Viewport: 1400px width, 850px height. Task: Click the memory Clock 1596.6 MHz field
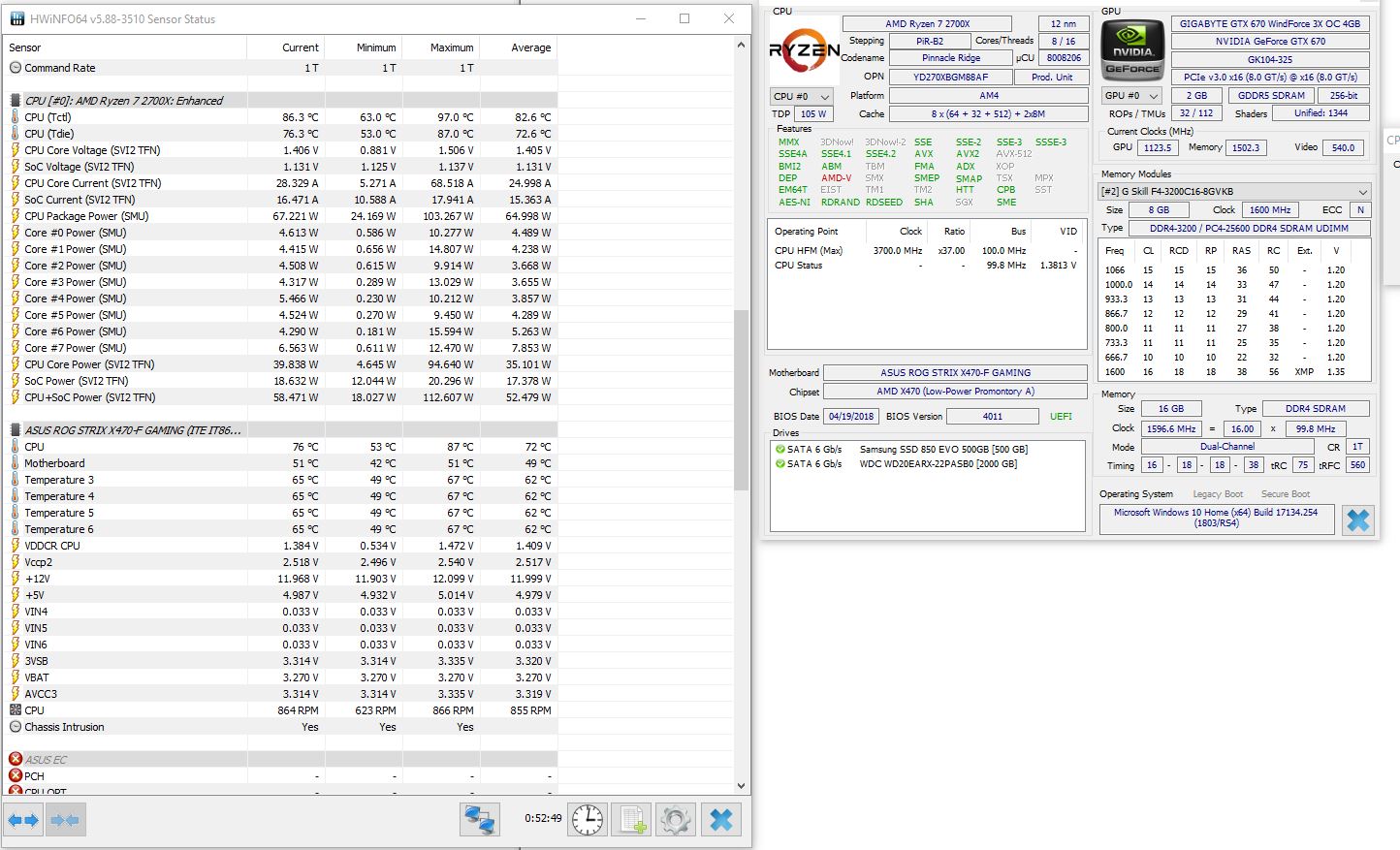click(1171, 429)
